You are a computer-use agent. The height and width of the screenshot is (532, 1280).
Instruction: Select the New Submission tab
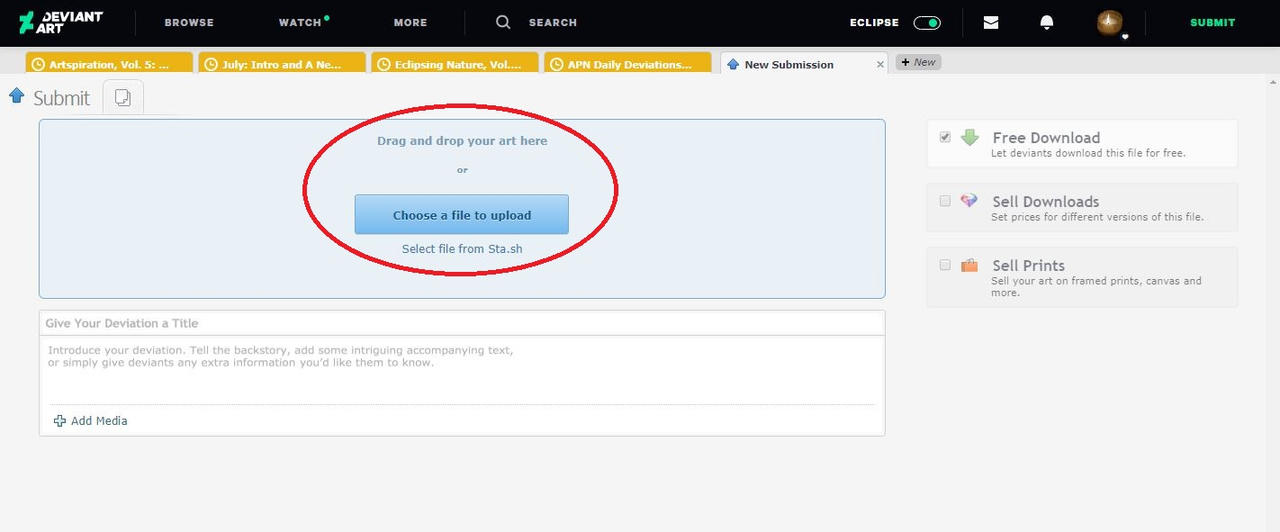point(803,64)
